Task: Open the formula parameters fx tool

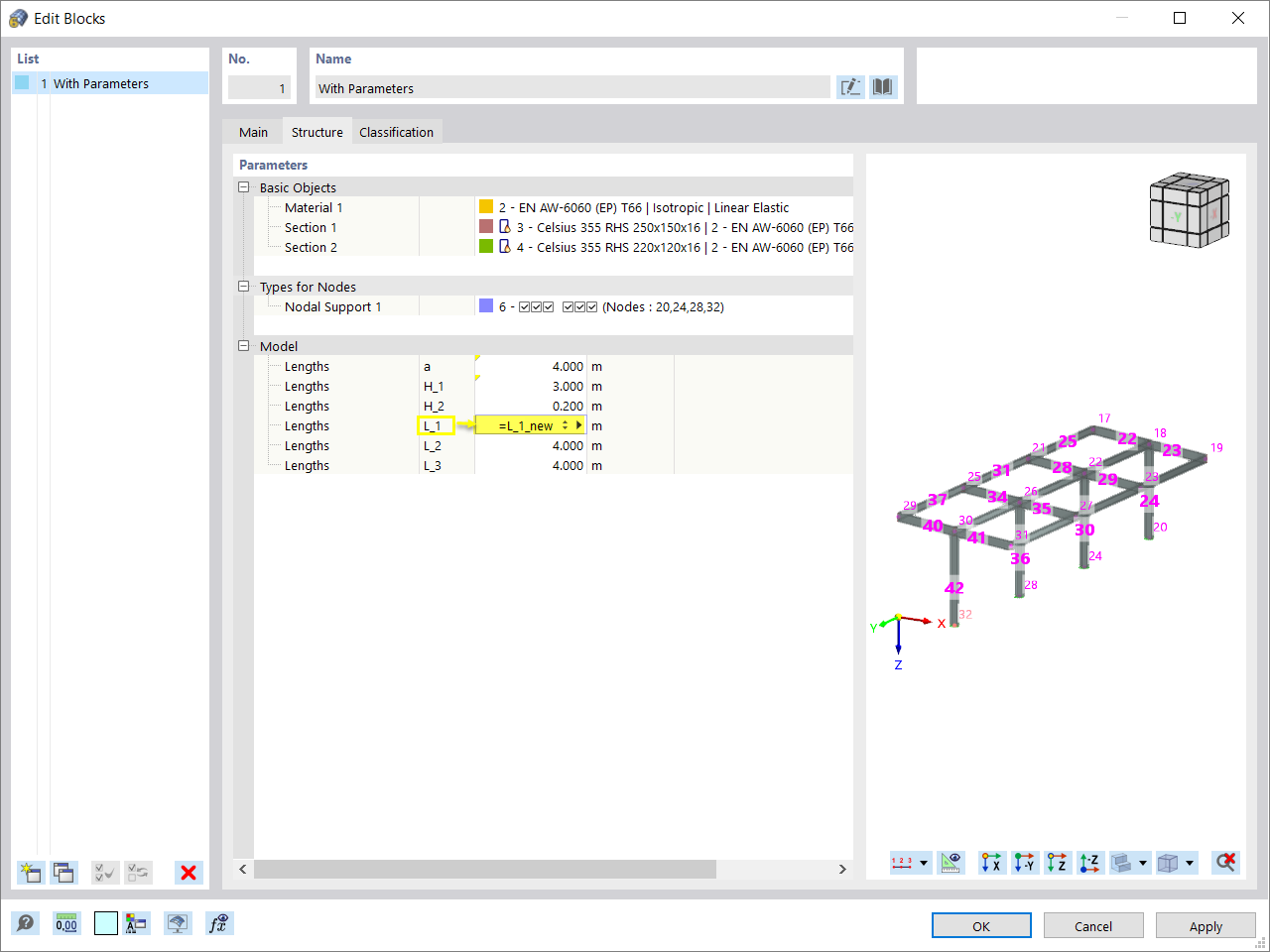Action: (219, 923)
